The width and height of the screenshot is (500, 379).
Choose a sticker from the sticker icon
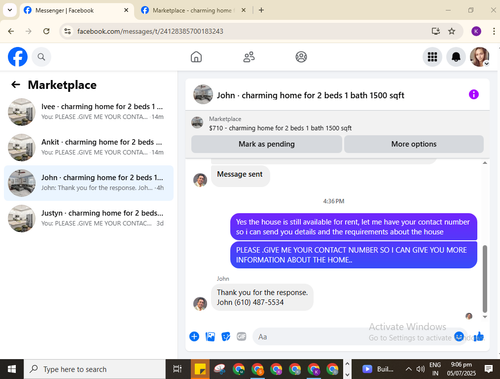(226, 337)
